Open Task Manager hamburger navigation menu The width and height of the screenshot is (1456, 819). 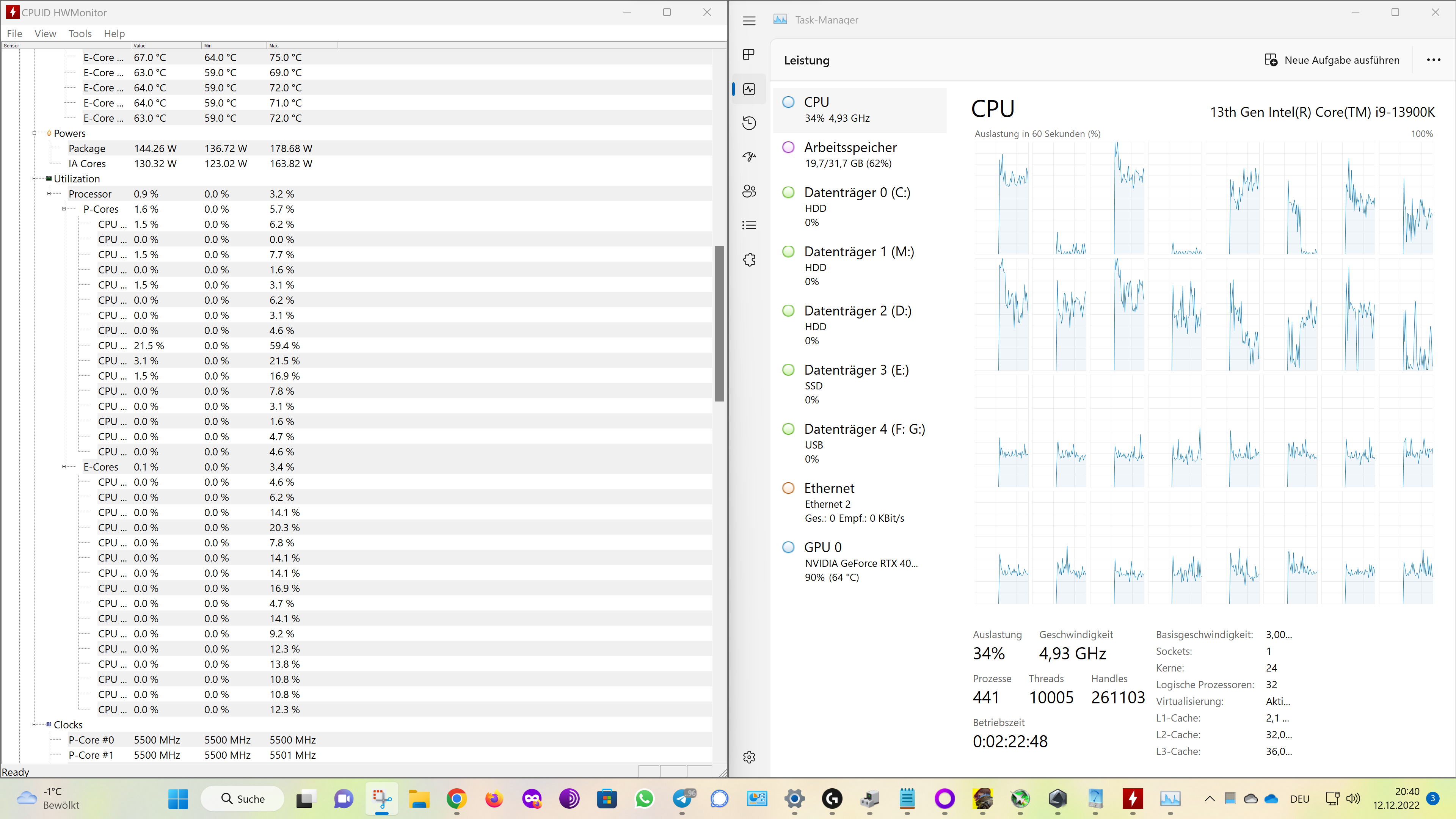(x=749, y=21)
